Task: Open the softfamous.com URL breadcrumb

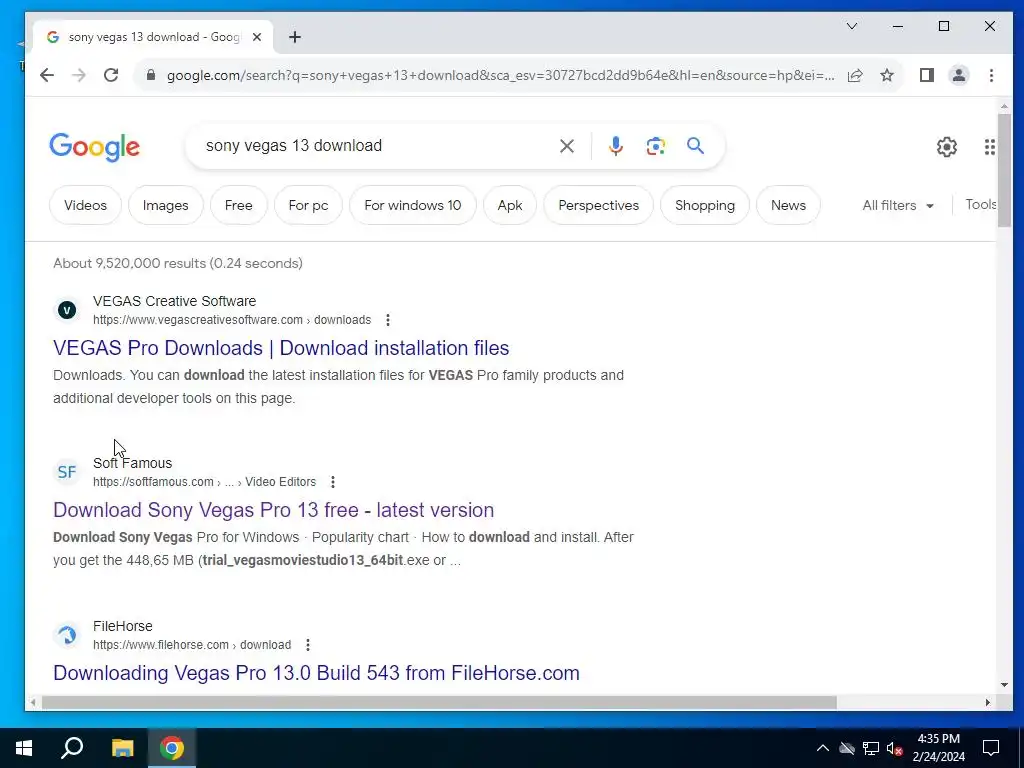Action: click(204, 482)
